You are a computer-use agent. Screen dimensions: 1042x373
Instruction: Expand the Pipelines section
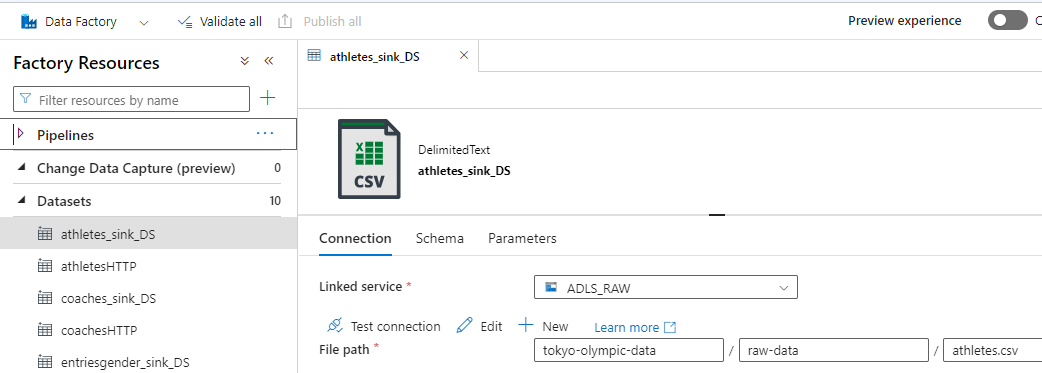pos(20,134)
